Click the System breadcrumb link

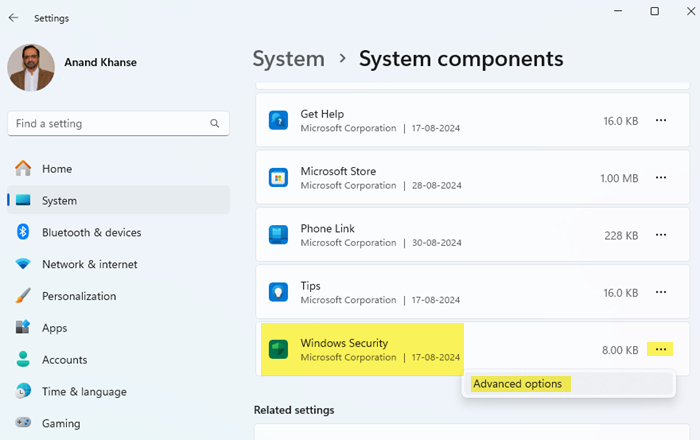[289, 59]
